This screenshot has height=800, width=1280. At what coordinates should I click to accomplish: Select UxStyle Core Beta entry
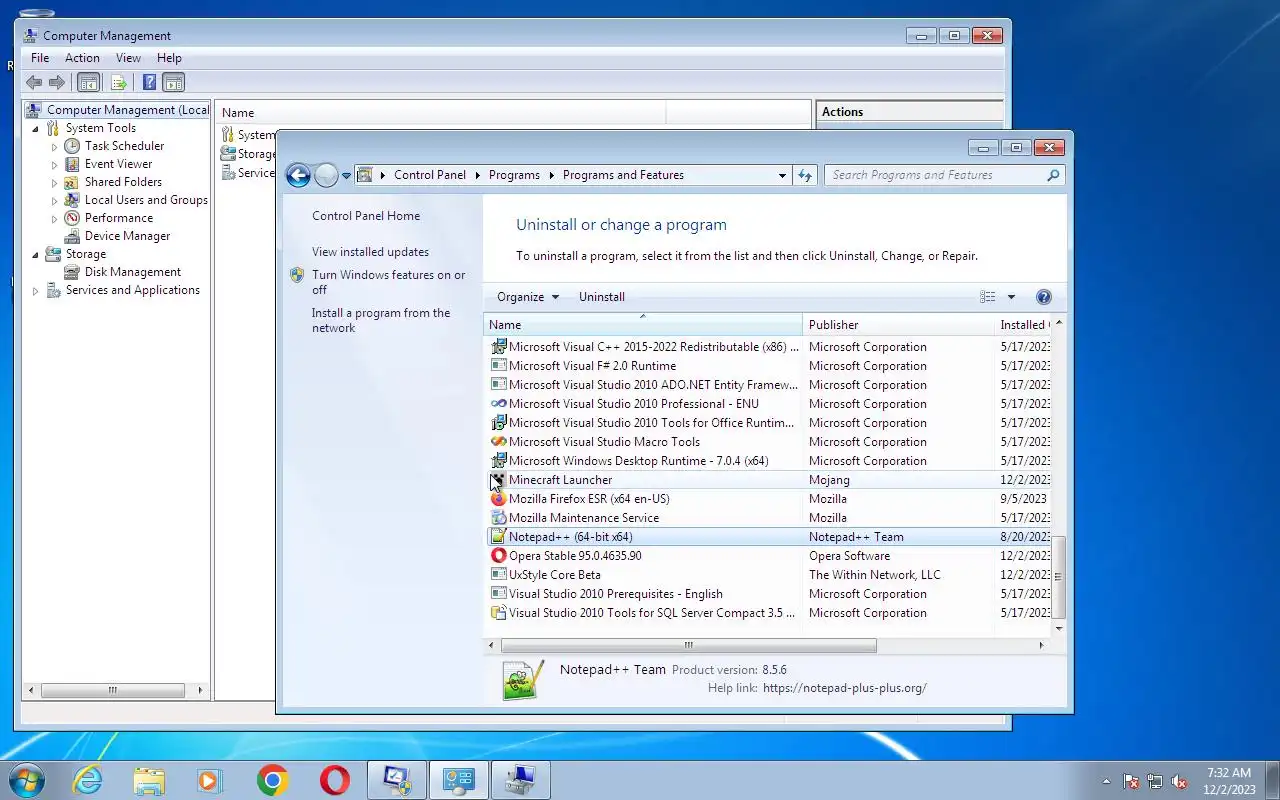(x=769, y=575)
